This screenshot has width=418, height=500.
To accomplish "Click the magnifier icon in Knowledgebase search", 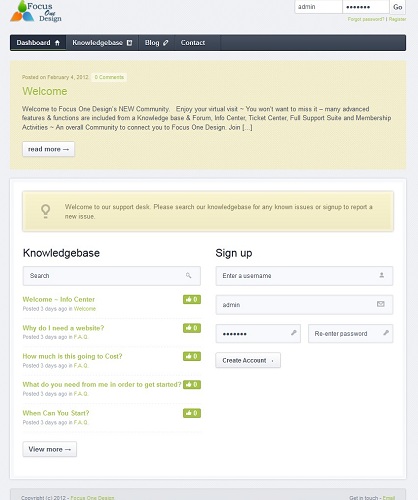I will coord(188,275).
